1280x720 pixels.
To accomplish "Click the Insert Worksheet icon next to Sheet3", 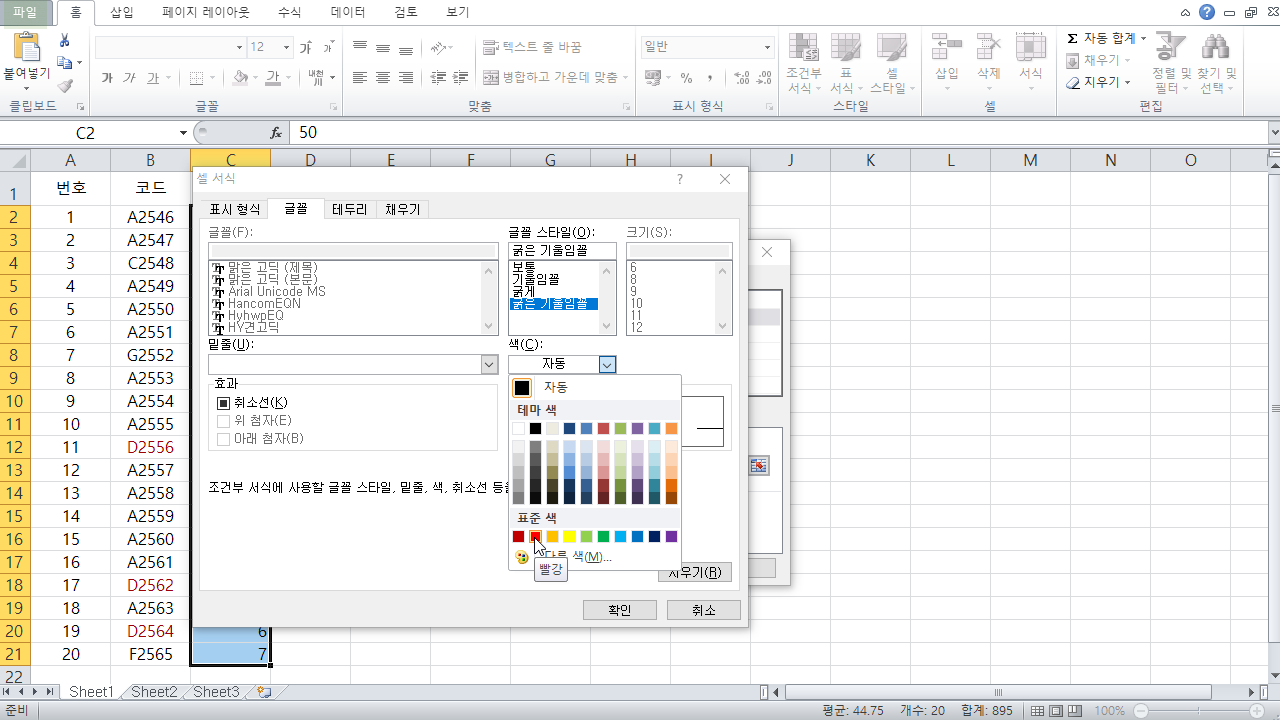I will tap(263, 692).
